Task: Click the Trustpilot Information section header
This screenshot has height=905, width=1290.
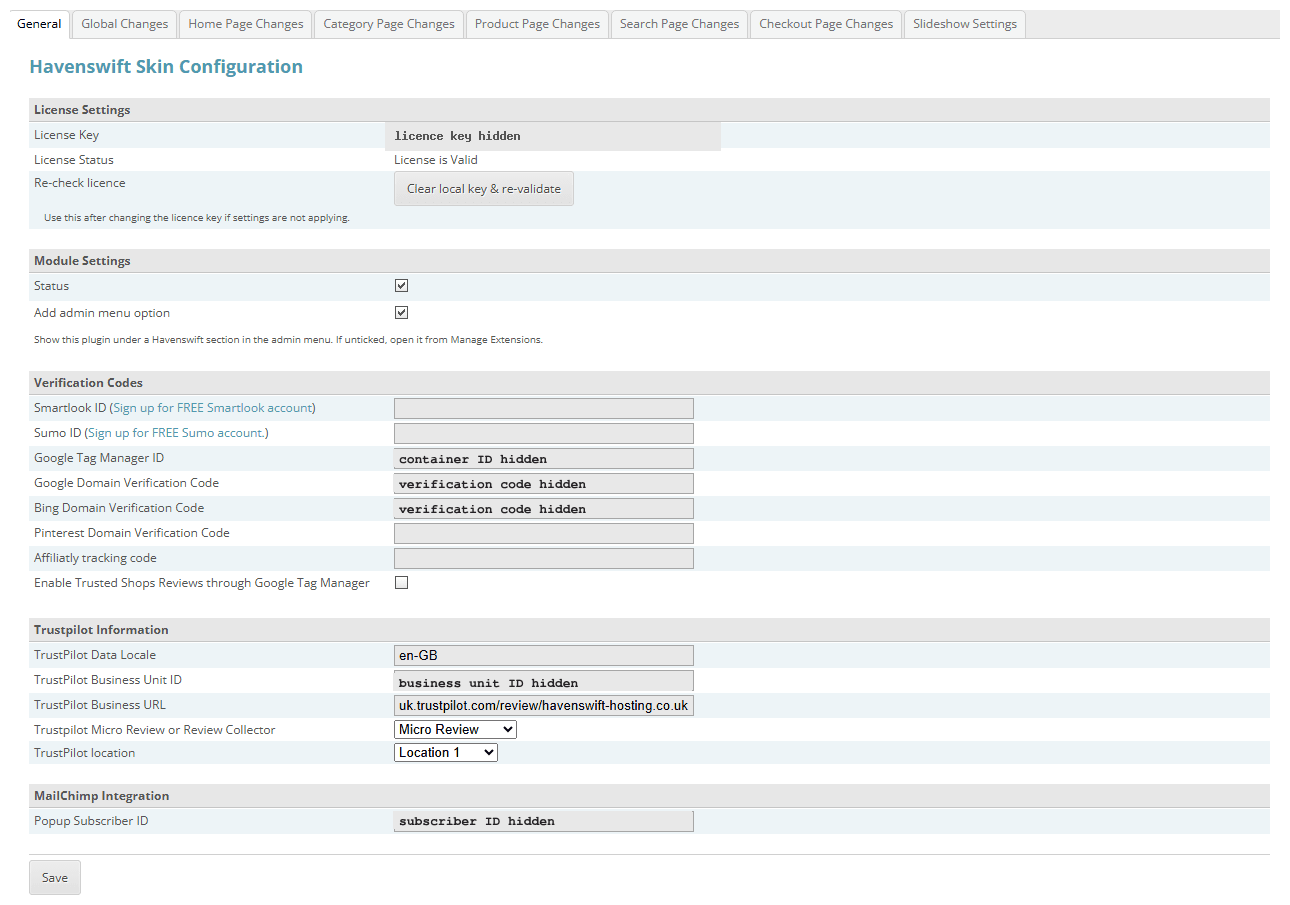Action: coord(650,630)
